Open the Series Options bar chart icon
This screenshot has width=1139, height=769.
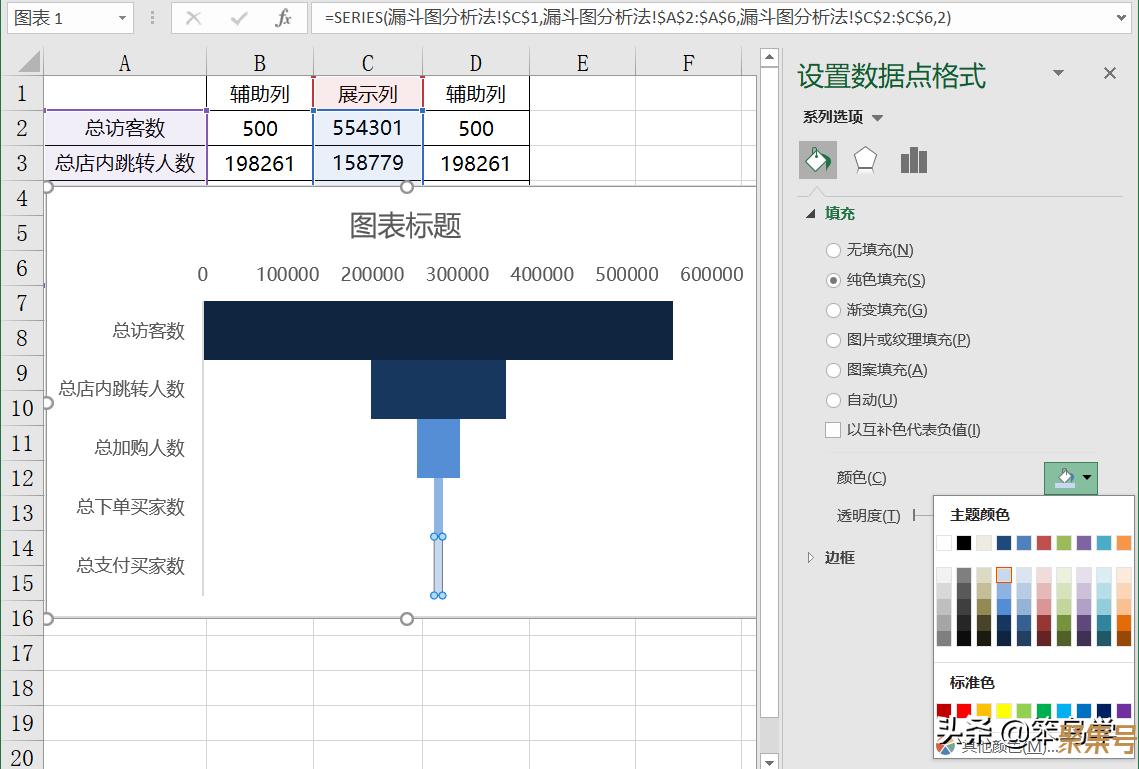tap(913, 160)
